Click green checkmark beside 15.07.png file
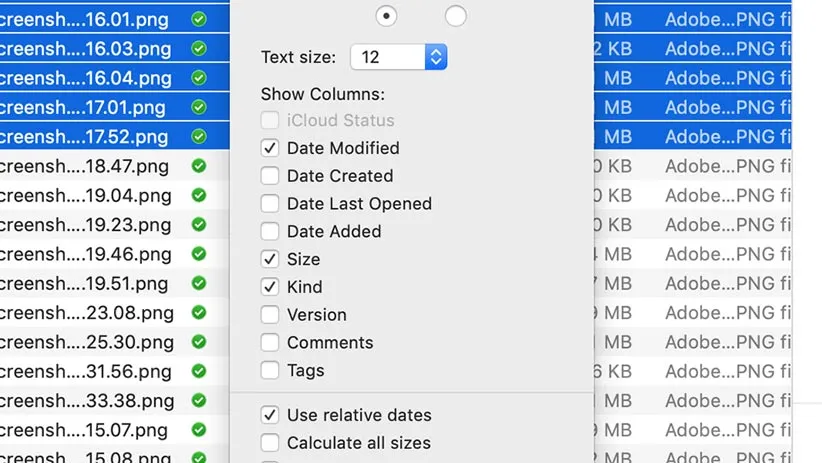Screen dimensions: 822x463 click(199, 431)
